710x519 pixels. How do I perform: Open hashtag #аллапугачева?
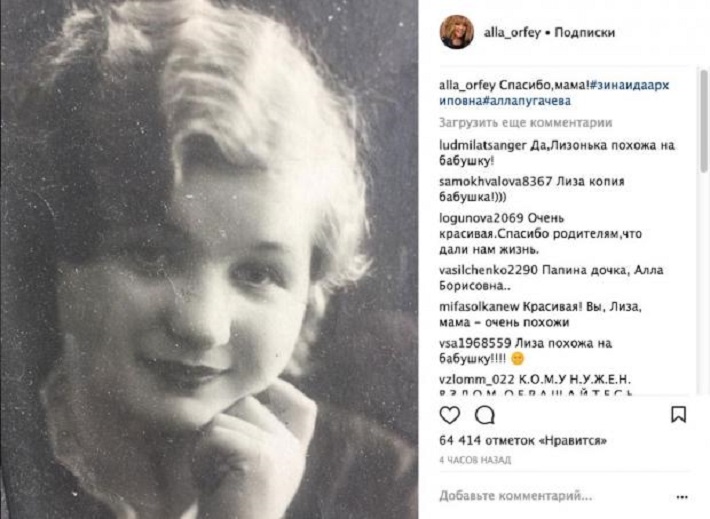pyautogui.click(x=528, y=101)
